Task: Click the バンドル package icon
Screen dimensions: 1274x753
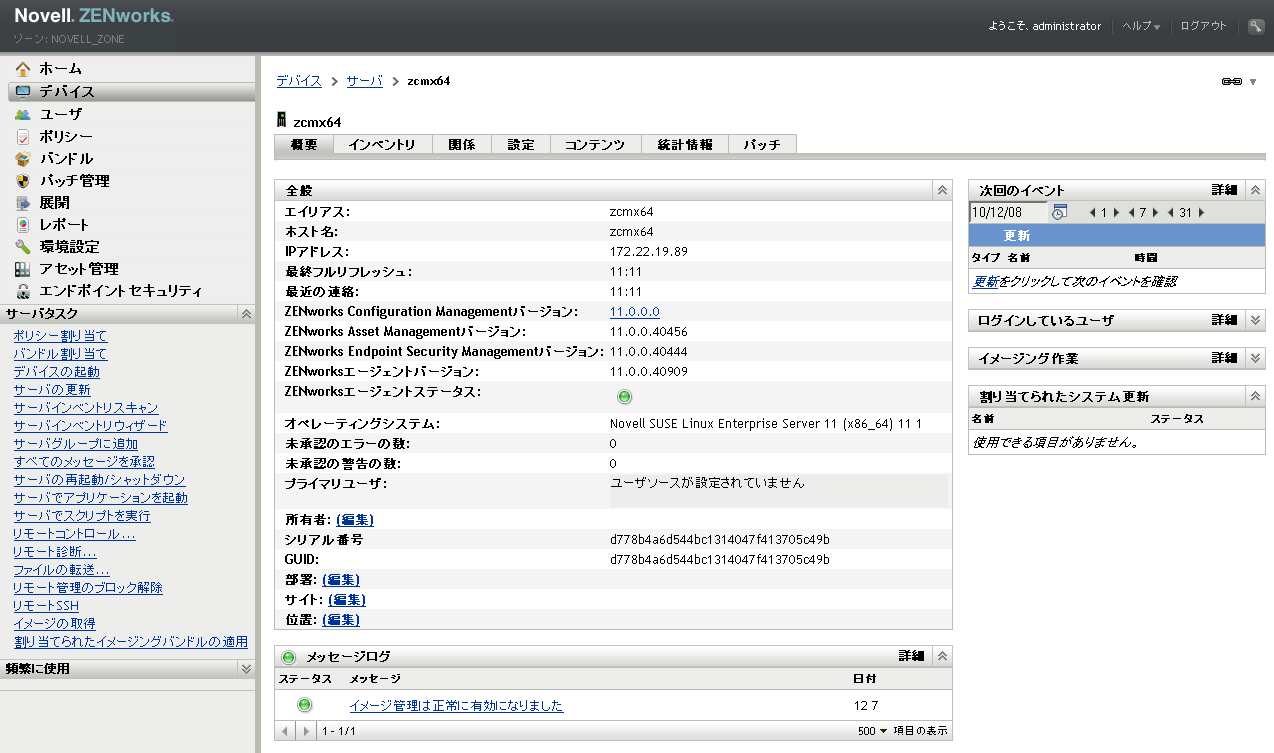Action: click(x=23, y=158)
